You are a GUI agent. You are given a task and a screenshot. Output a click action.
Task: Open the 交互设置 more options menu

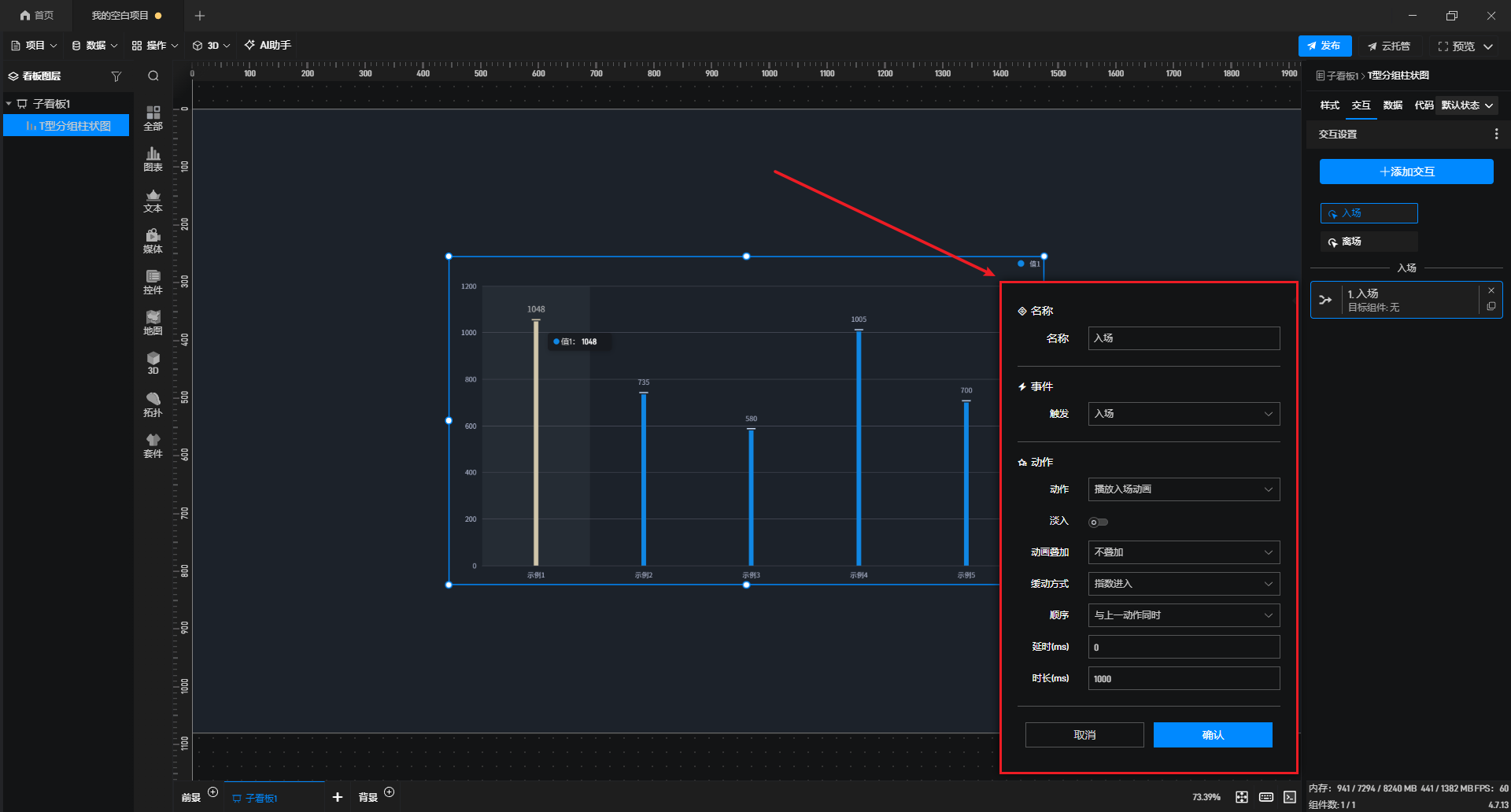(1496, 135)
